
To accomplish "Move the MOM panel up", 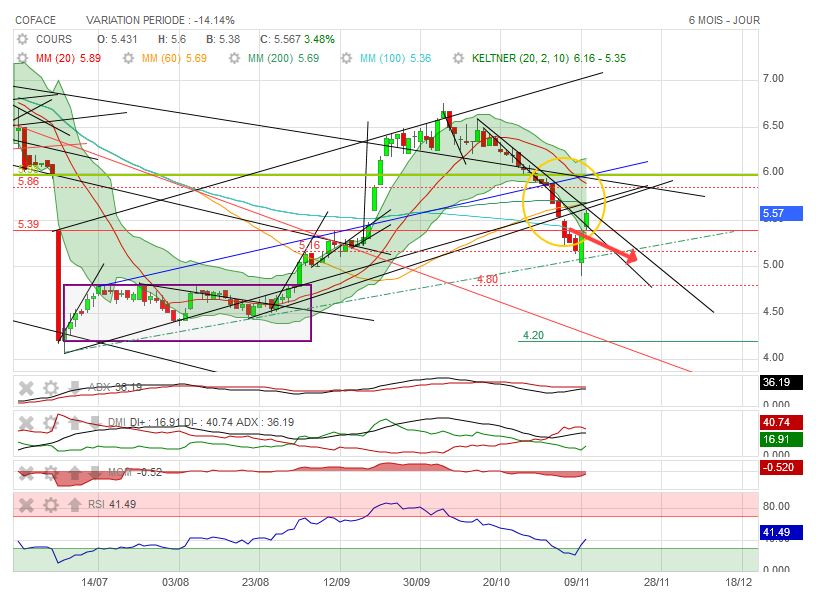I will (74, 473).
